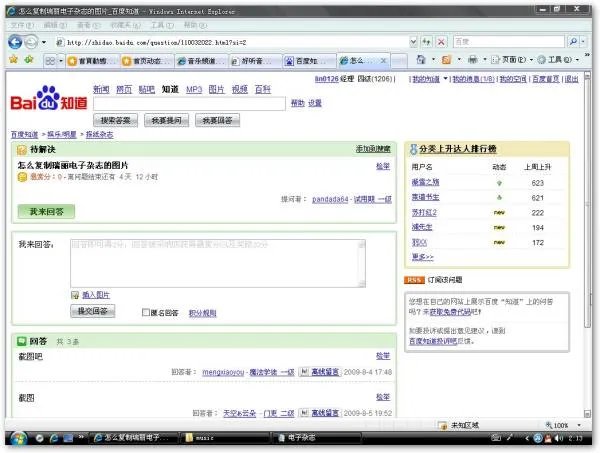
Task: Open the 更多>> more link in ranking box
Action: pyautogui.click(x=422, y=257)
